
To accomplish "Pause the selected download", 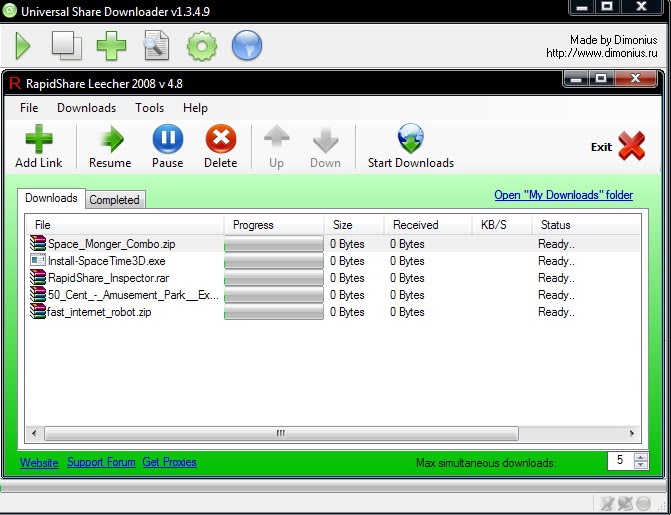I will (167, 146).
